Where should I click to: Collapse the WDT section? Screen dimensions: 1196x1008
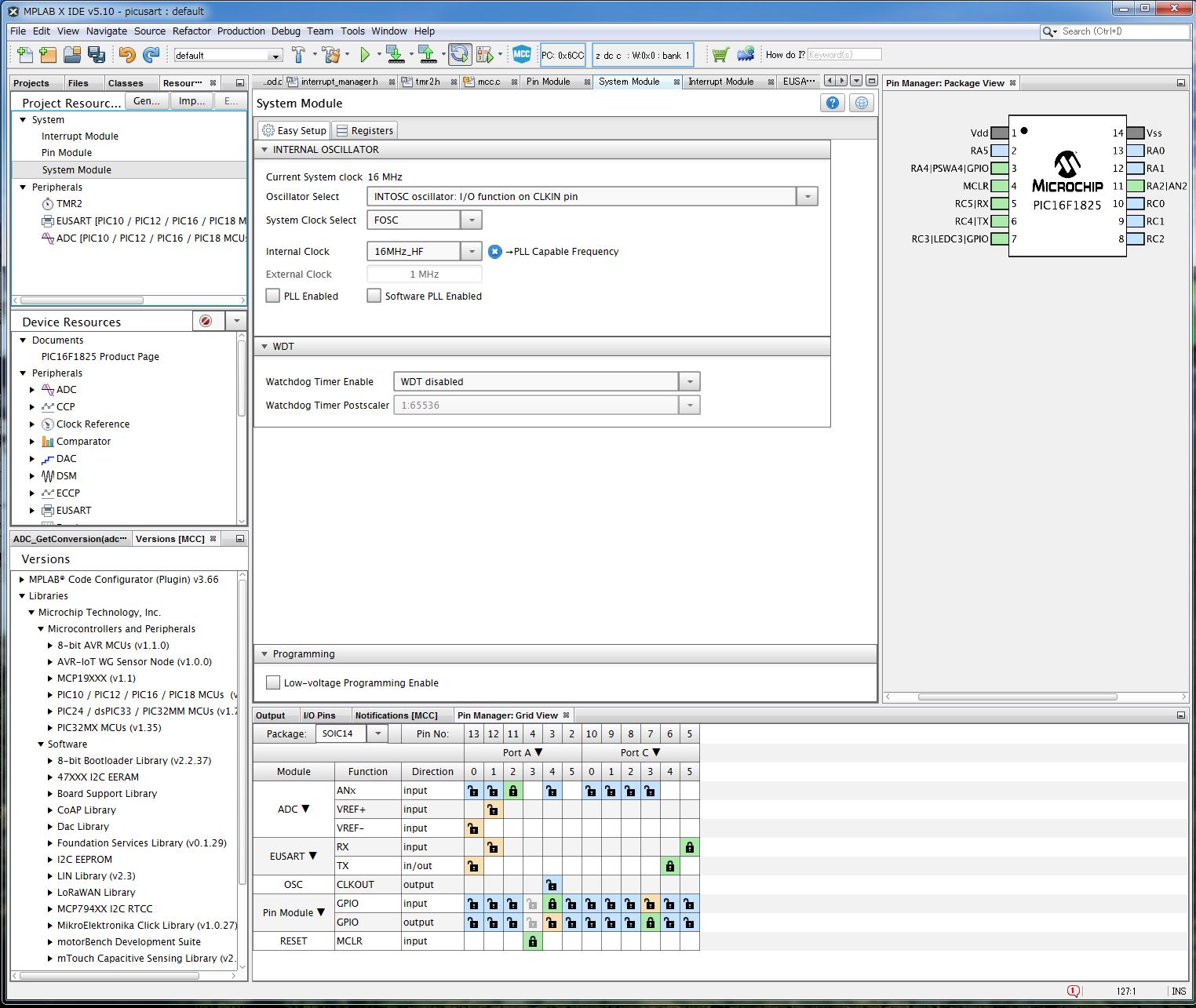(x=264, y=346)
